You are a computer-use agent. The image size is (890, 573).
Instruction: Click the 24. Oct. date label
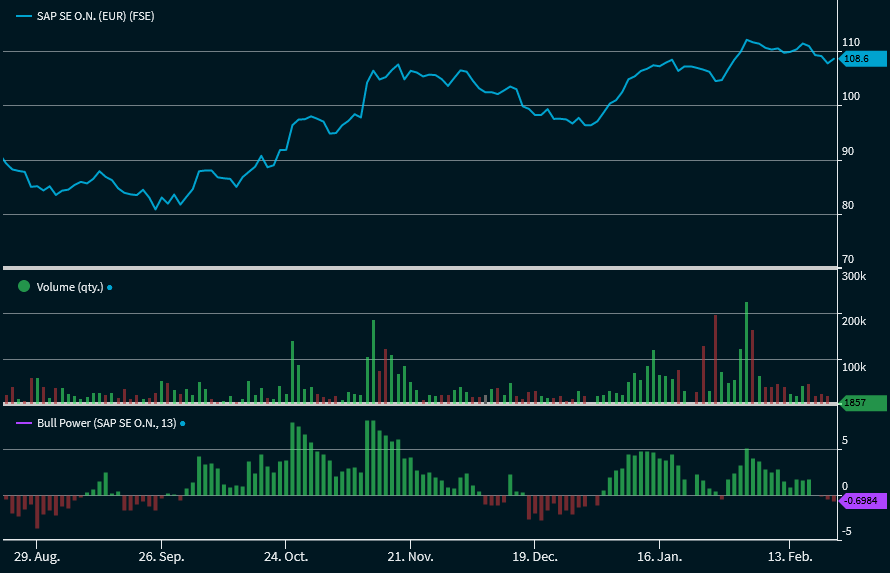coord(286,555)
